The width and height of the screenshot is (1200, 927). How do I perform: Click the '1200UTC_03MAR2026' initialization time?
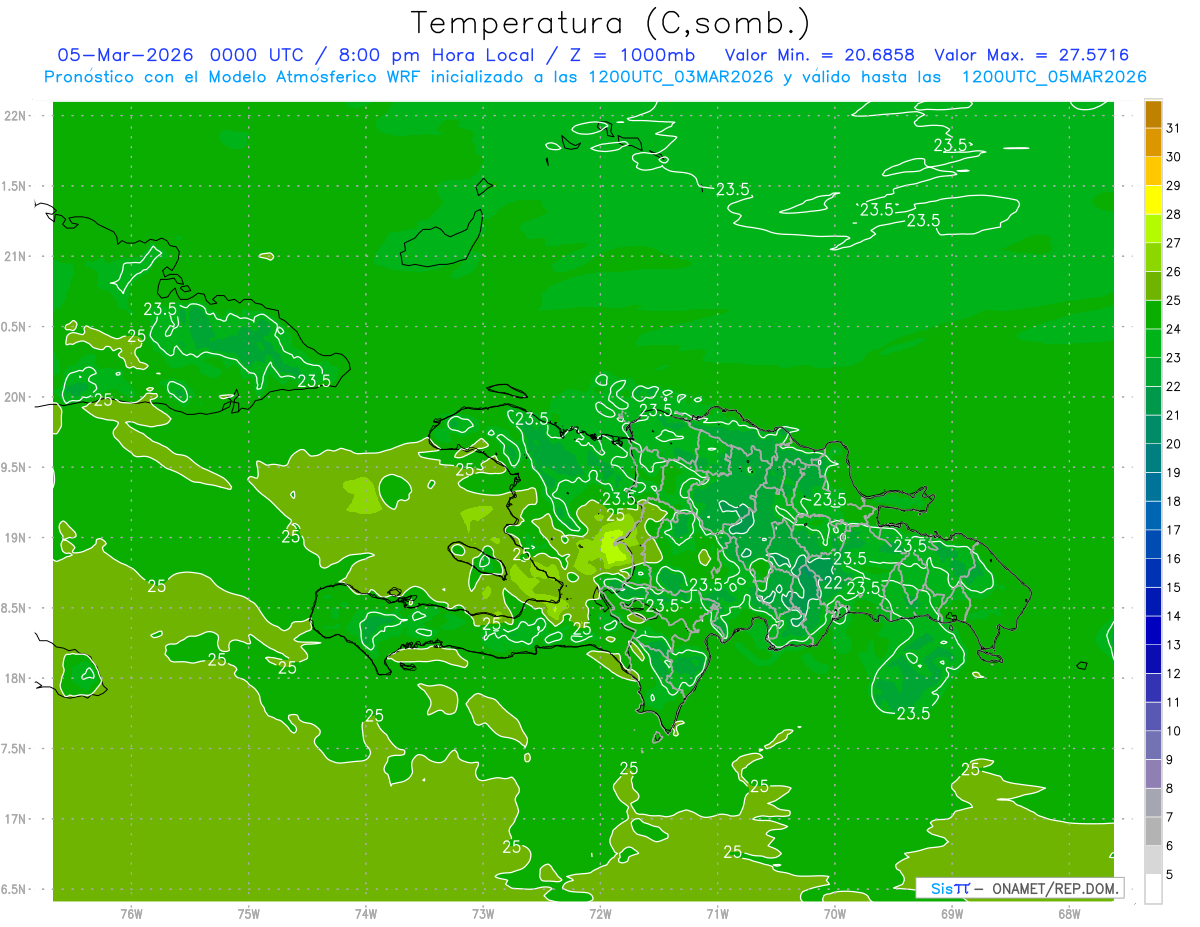[x=678, y=77]
